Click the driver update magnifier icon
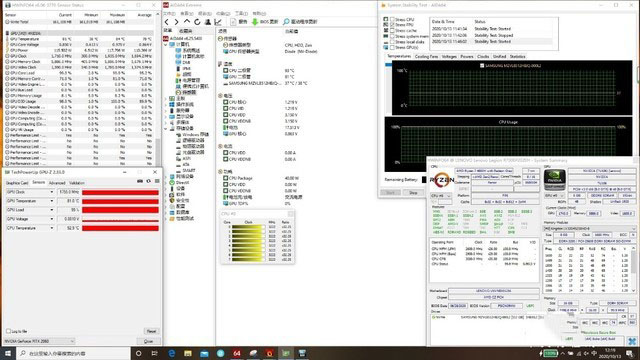 pos(286,22)
